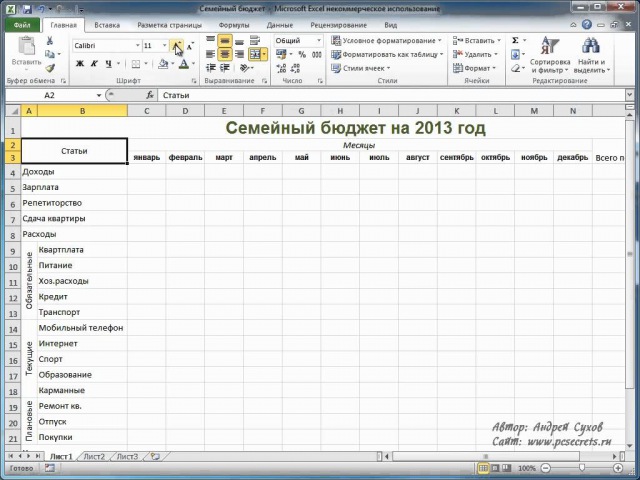Click the macro record icon in status bar
Viewport: 640px width, 480px height.
tap(49, 468)
